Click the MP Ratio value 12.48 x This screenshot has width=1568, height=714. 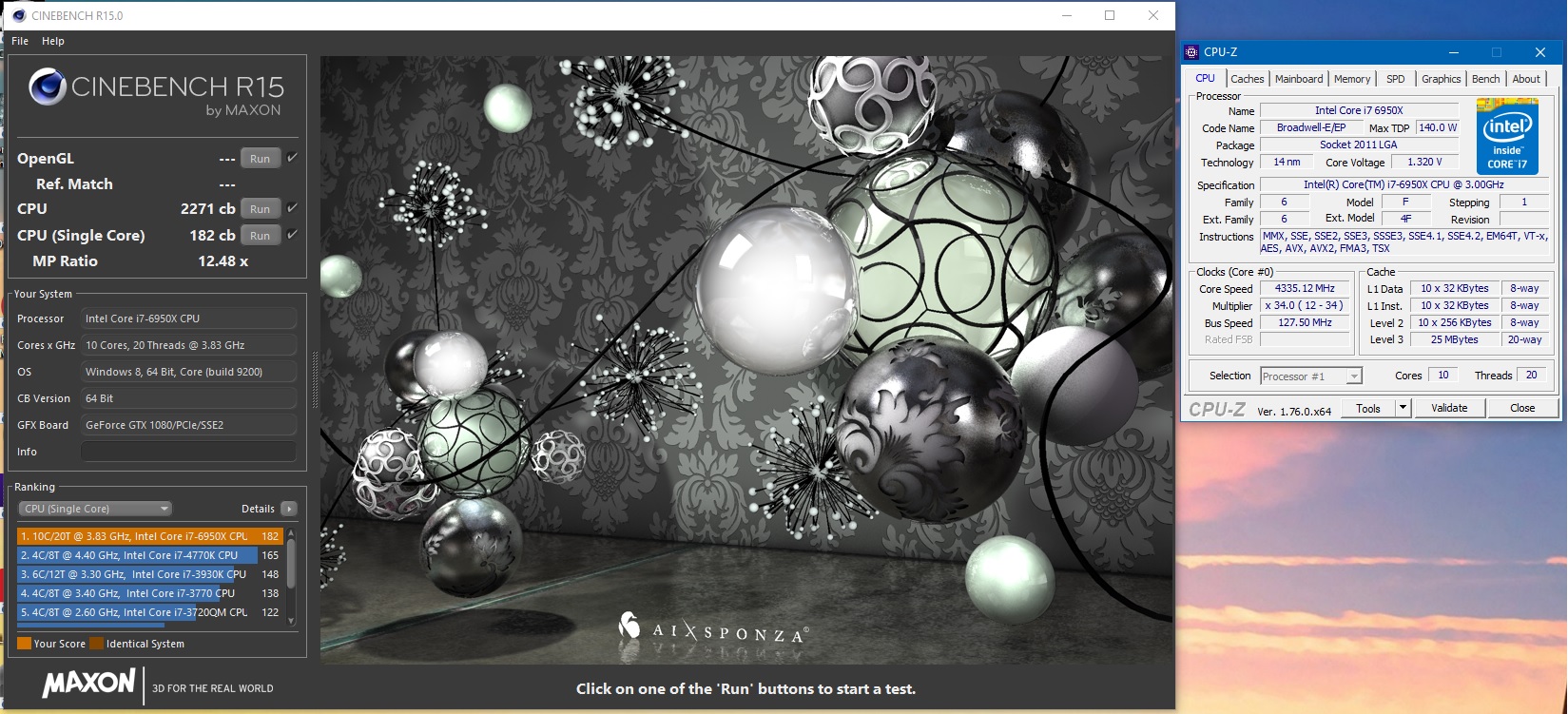point(223,261)
